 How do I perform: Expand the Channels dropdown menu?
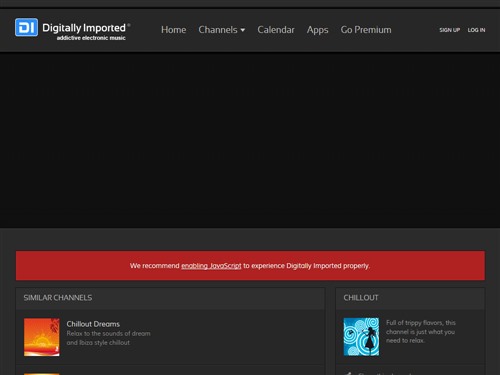point(222,30)
